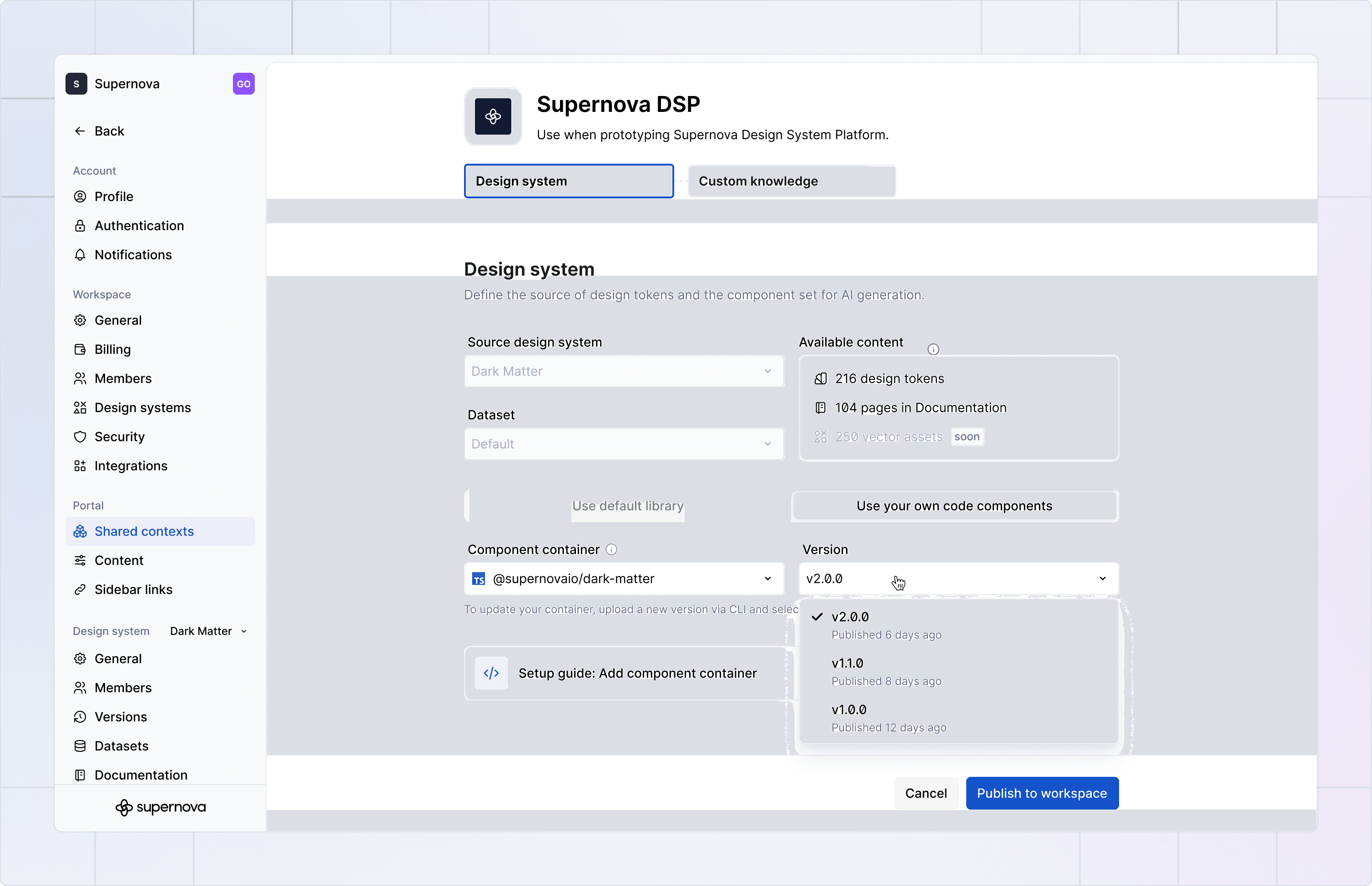1372x886 pixels.
Task: Click the Datasets database icon
Action: coord(80,746)
